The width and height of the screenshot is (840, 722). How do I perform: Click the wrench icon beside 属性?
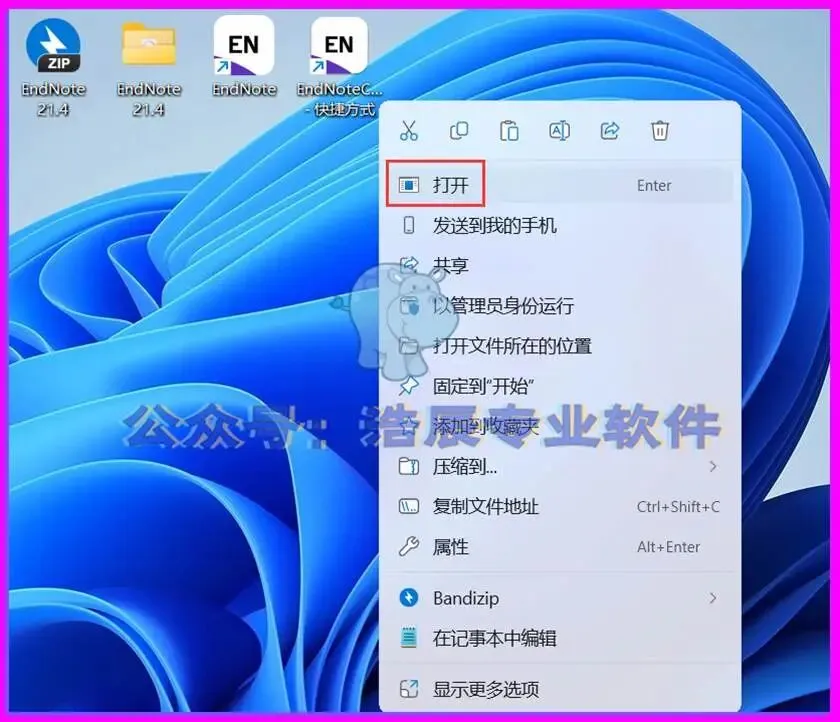409,547
